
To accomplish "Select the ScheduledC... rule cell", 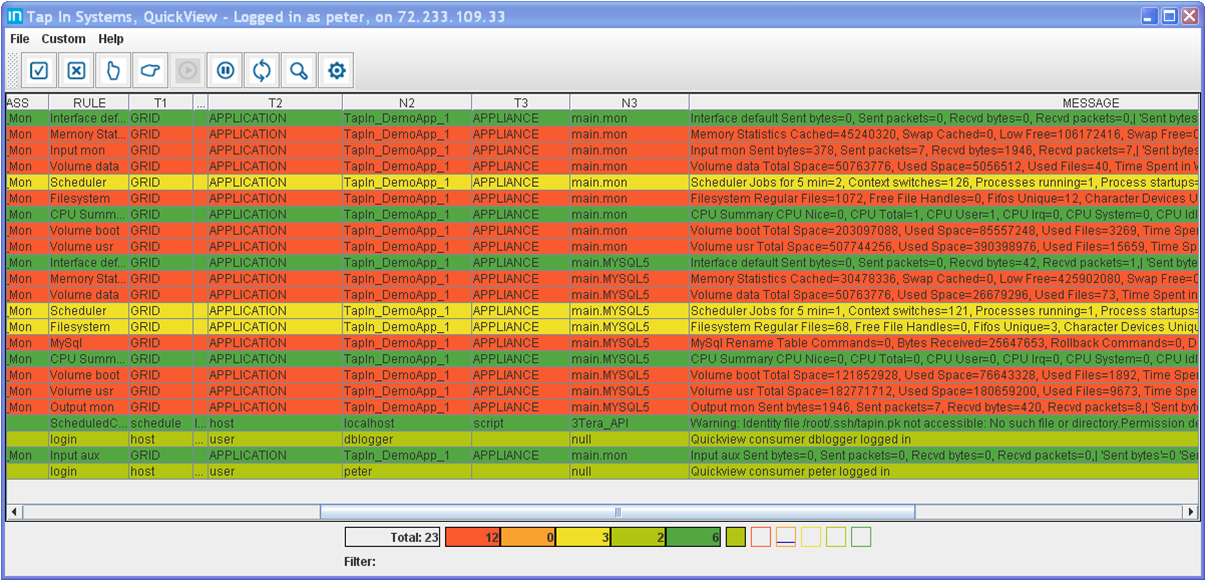I will coord(89,423).
